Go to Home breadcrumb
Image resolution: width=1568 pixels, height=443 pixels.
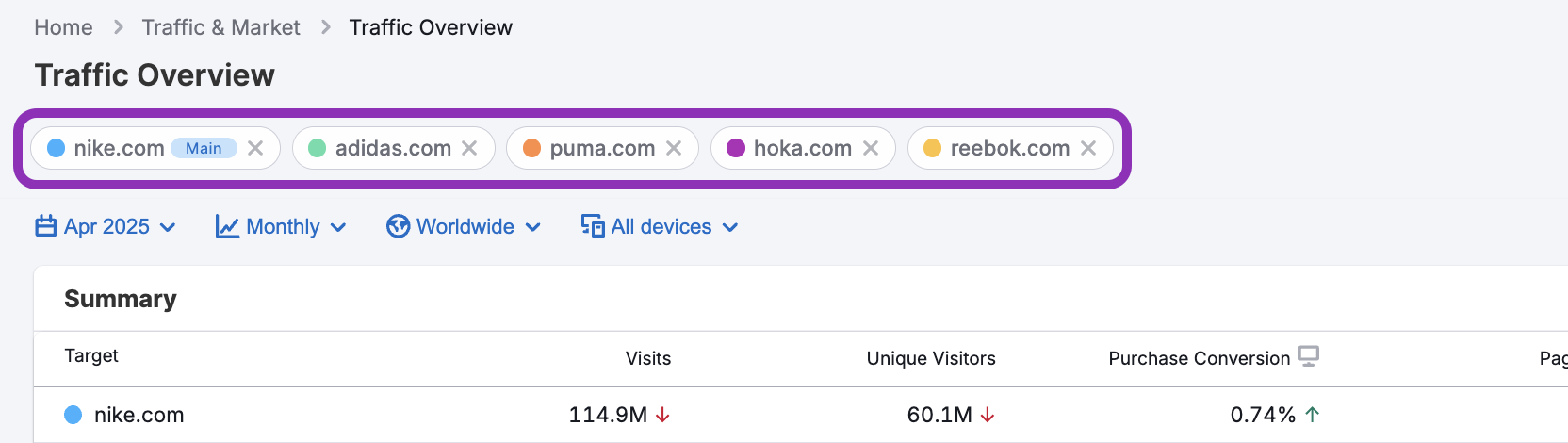coord(63,27)
